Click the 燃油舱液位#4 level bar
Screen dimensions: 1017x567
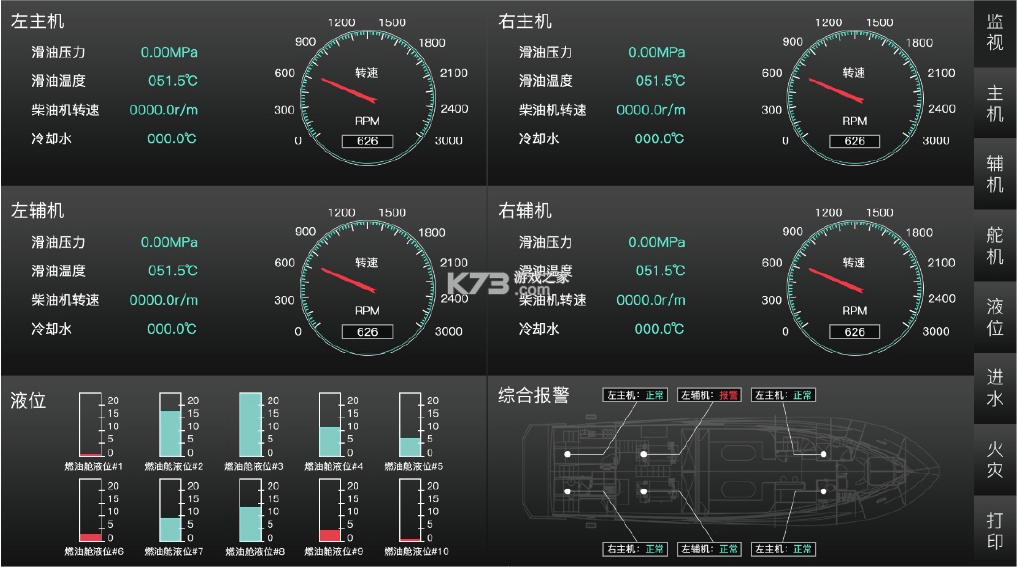[330, 424]
